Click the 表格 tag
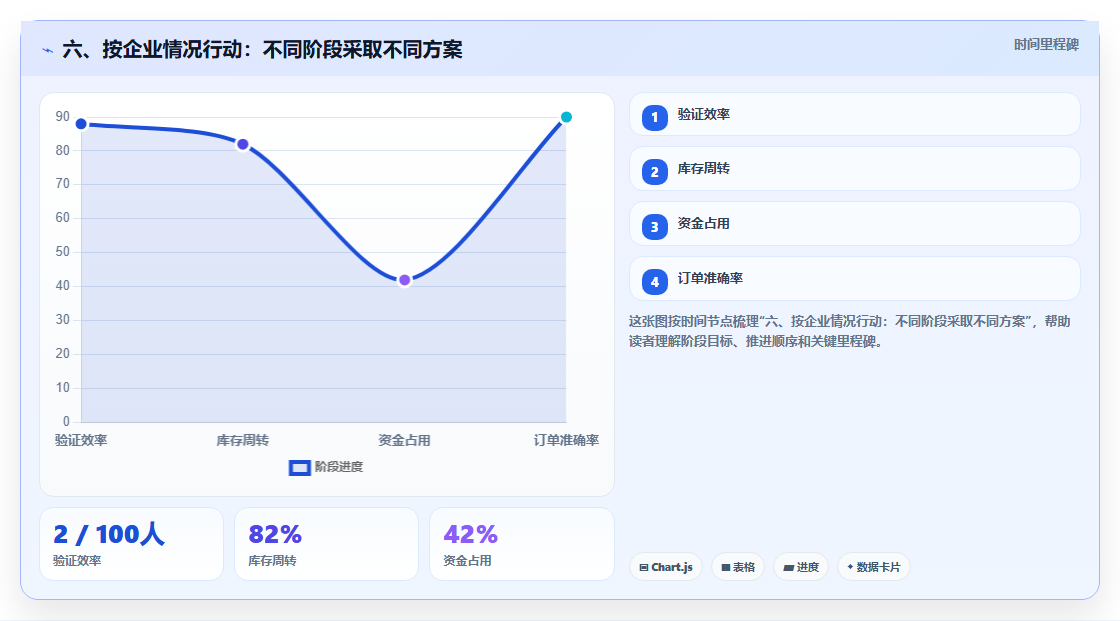1120x621 pixels. click(738, 567)
